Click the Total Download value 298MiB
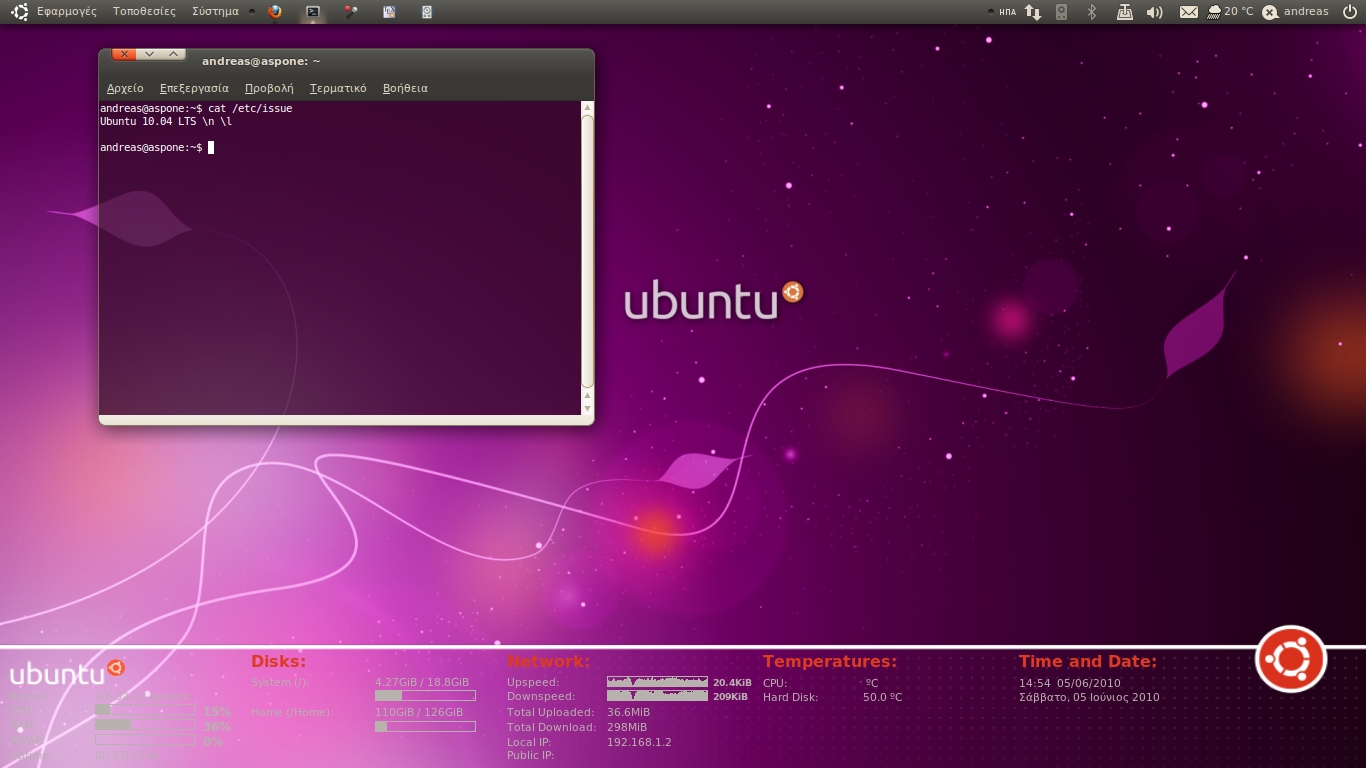The height and width of the screenshot is (768, 1366). (x=627, y=727)
